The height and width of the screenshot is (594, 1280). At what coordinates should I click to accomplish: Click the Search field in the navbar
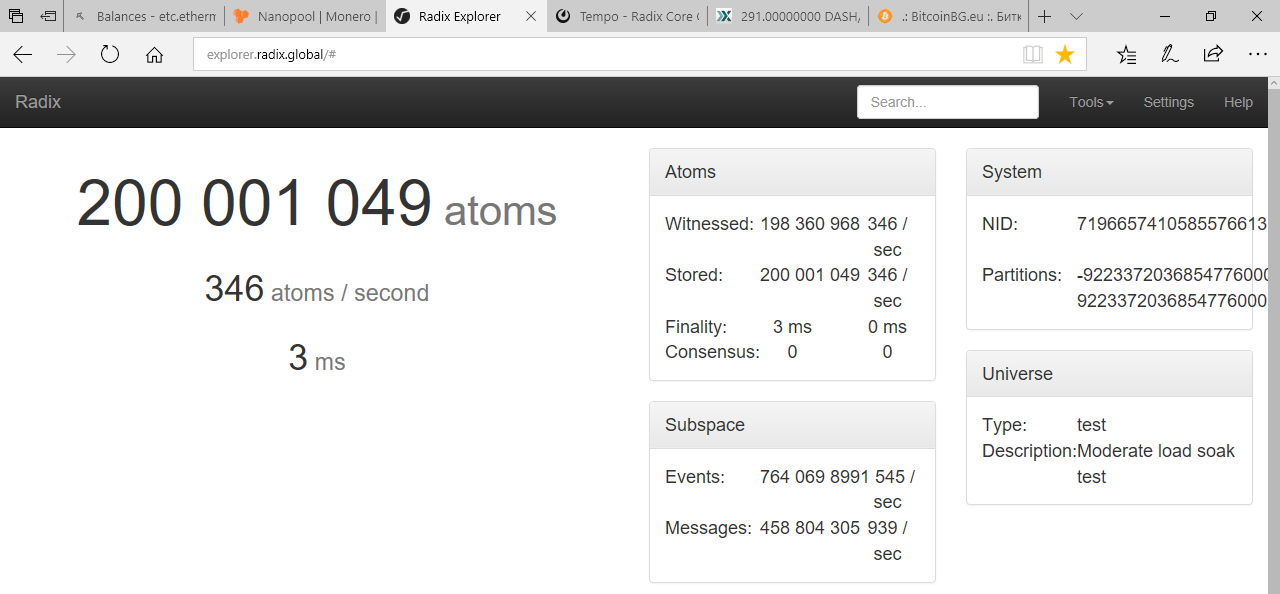(948, 102)
